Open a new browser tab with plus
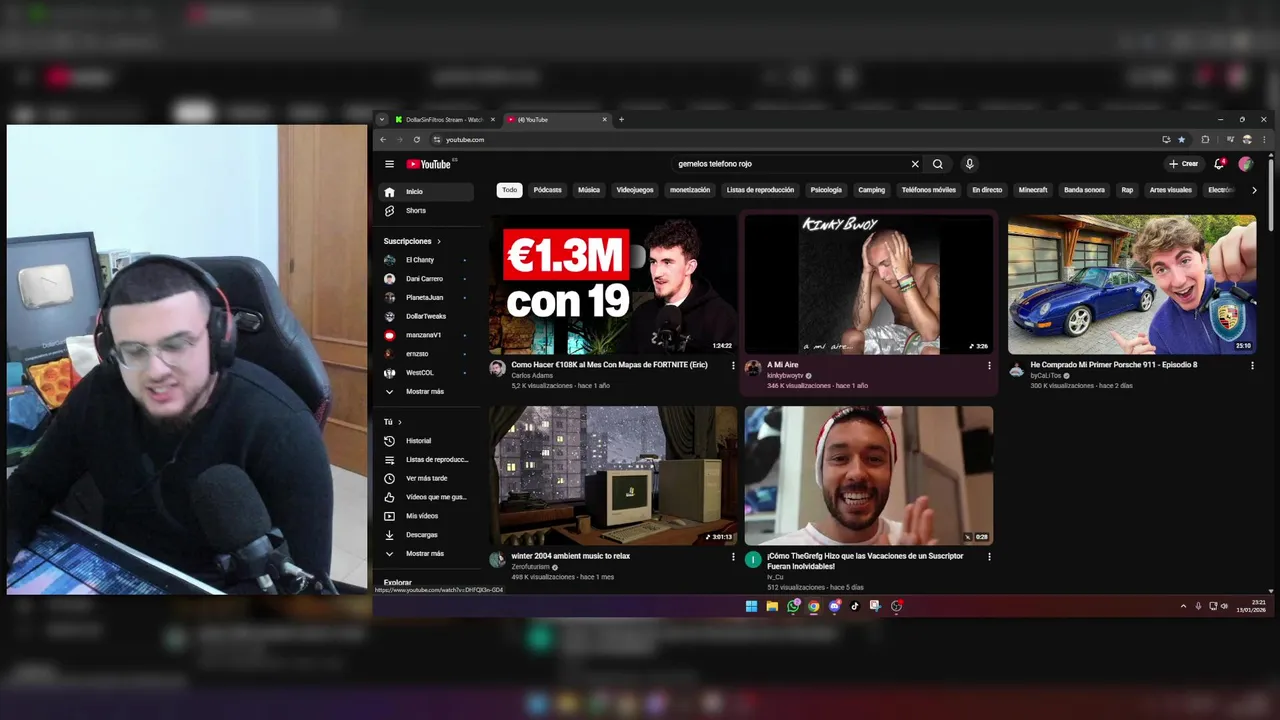 (621, 120)
